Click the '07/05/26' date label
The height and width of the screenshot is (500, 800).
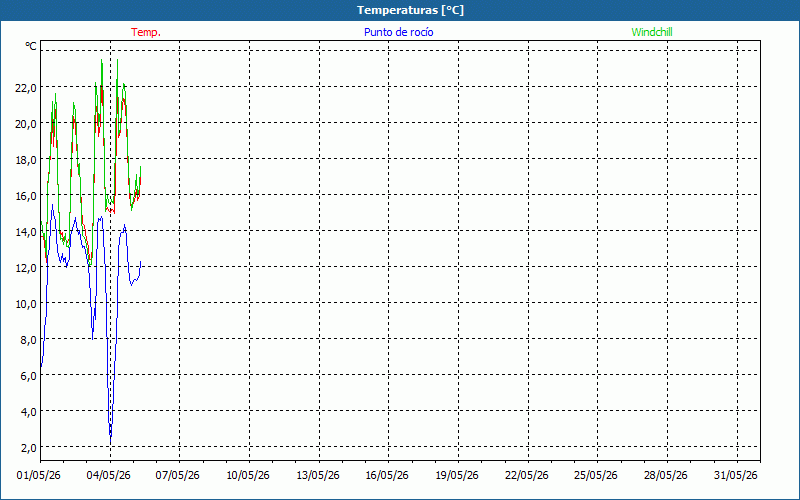pos(178,475)
